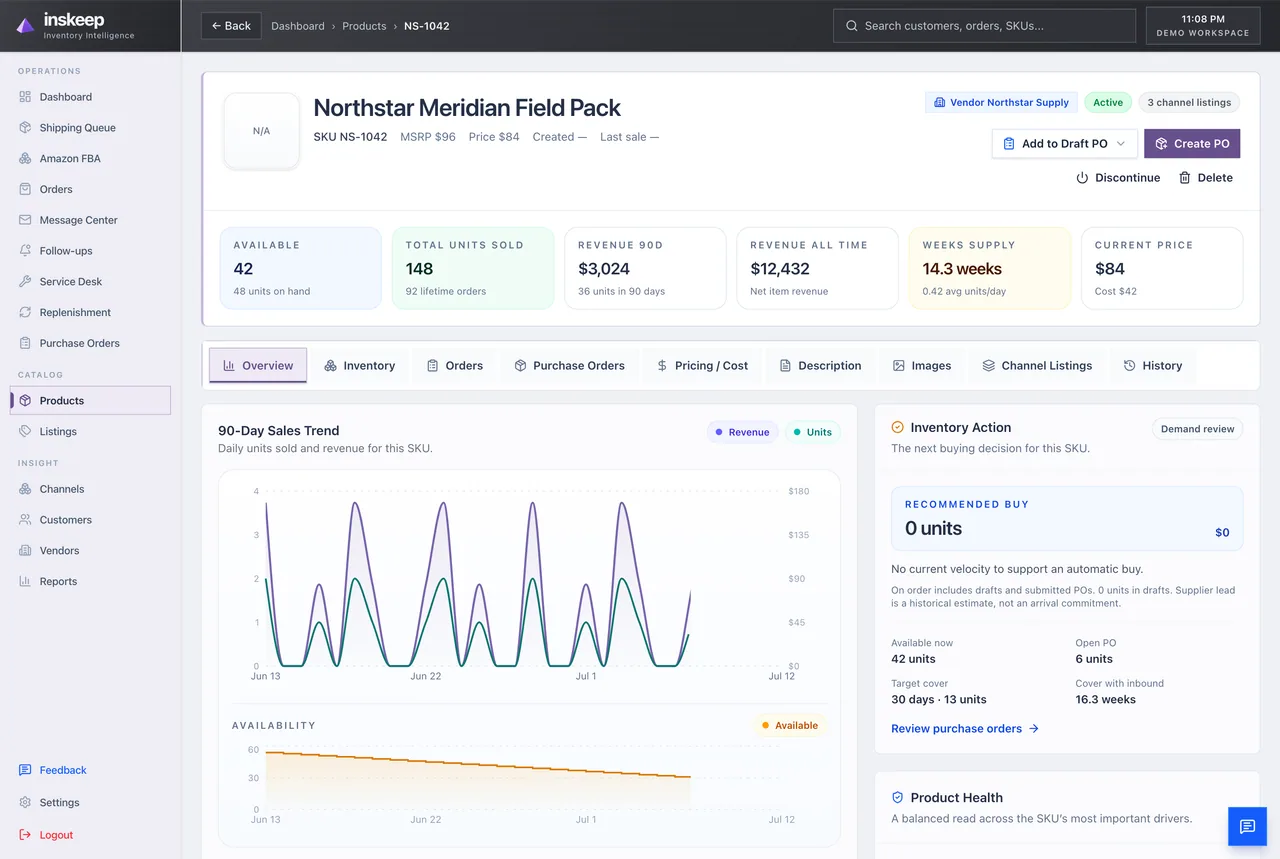Image resolution: width=1280 pixels, height=859 pixels.
Task: Open the Images tab
Action: (922, 366)
